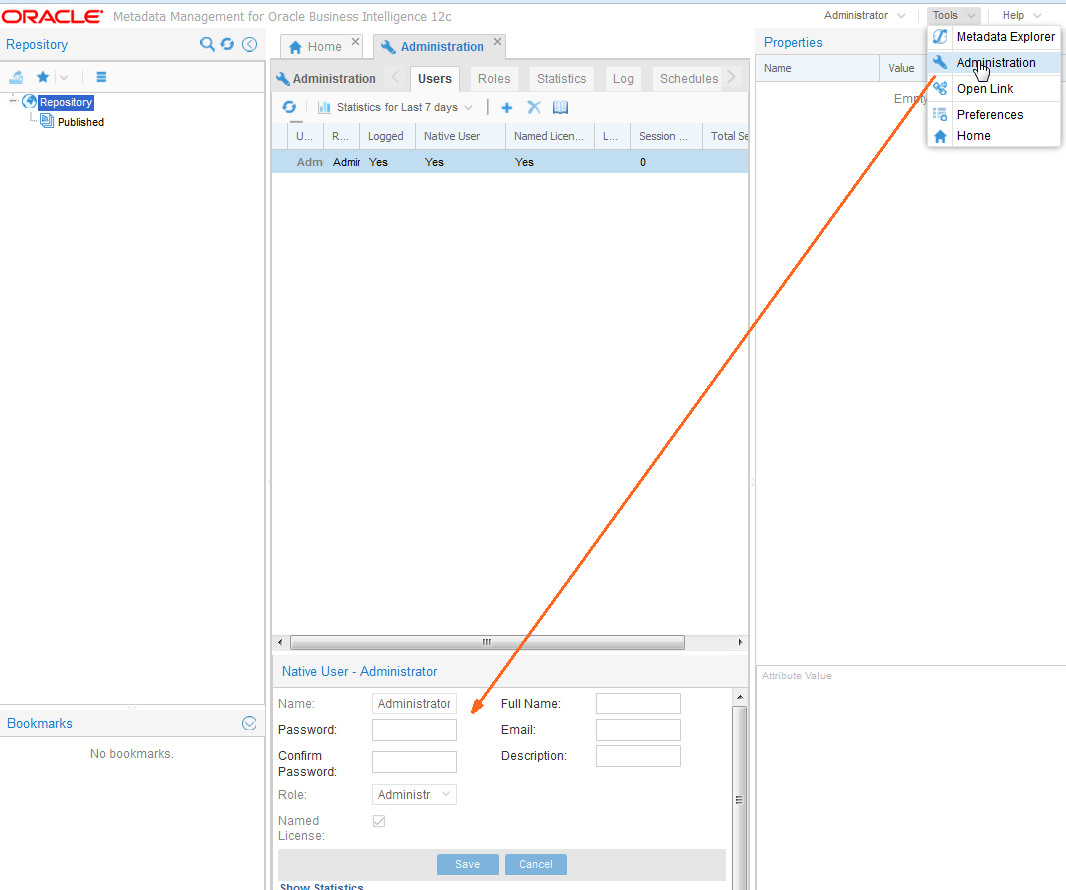Open the Administrator user menu

tap(863, 16)
